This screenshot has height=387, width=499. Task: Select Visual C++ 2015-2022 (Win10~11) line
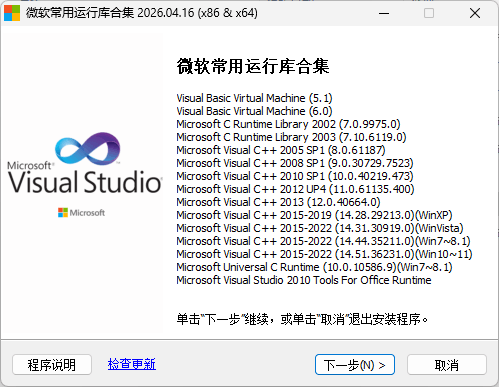click(324, 254)
